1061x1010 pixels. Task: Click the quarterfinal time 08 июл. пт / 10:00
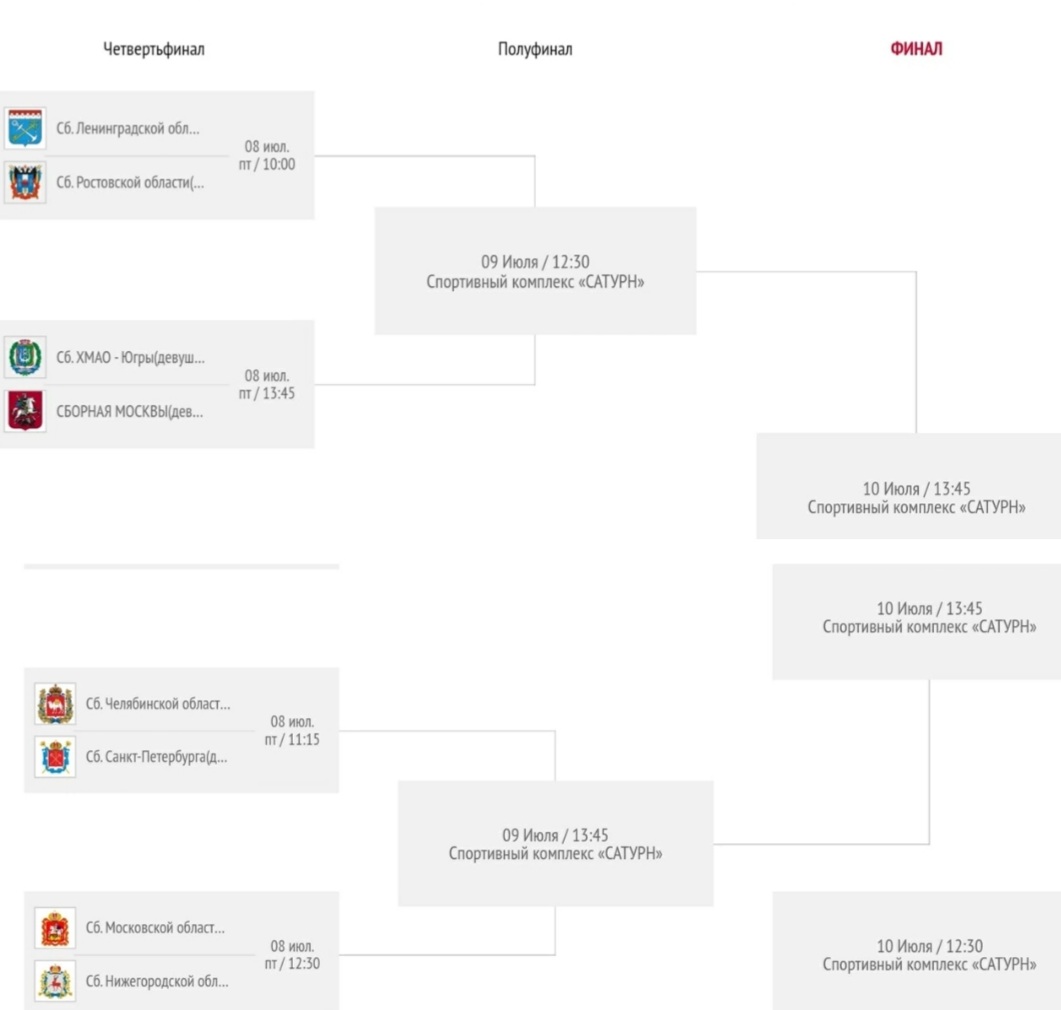coord(267,156)
